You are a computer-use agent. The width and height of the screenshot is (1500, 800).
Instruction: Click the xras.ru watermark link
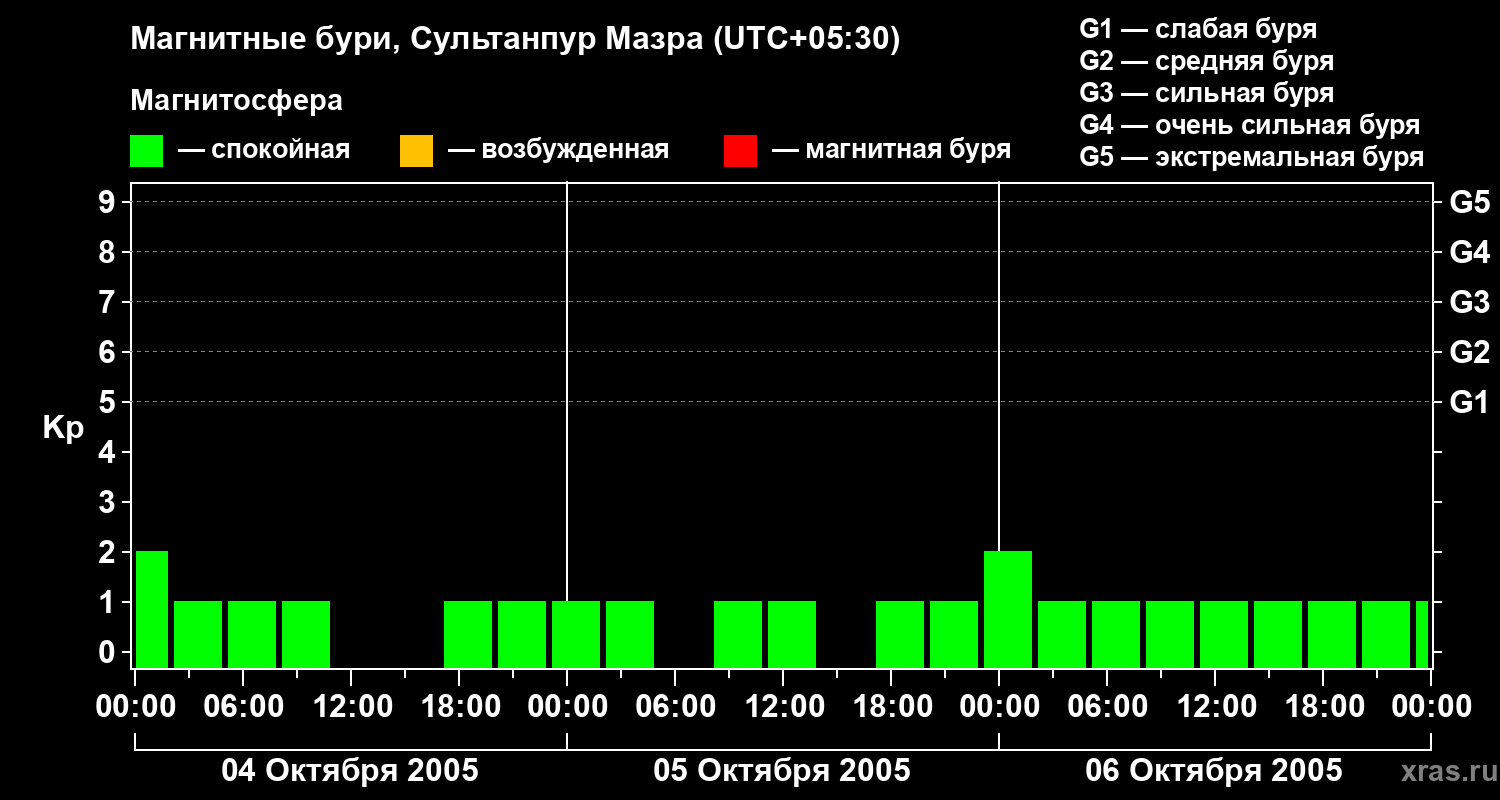tap(1445, 772)
